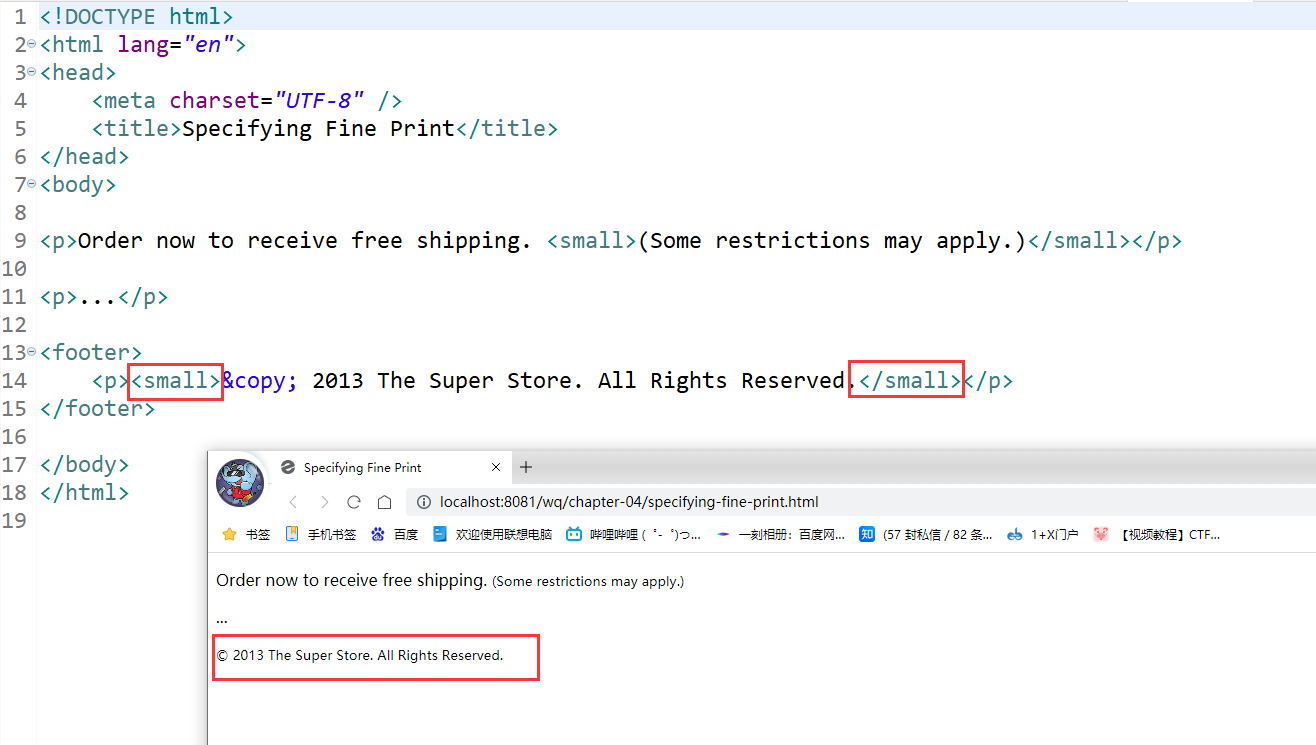This screenshot has width=1316, height=745.
Task: Collapse the body element fold marker on line 7
Action: (x=31, y=184)
